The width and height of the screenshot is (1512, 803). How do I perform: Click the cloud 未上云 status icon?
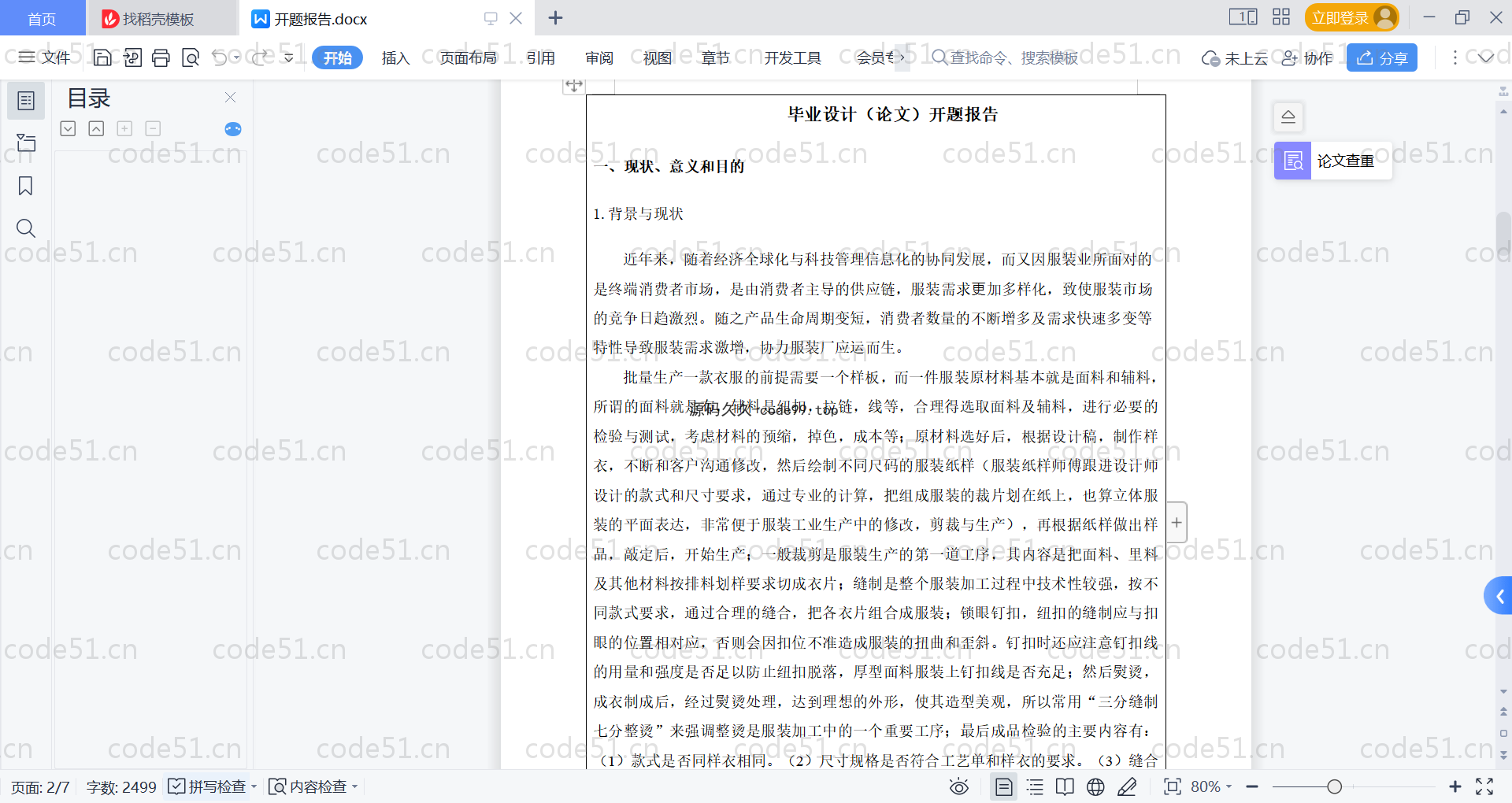pos(1210,58)
